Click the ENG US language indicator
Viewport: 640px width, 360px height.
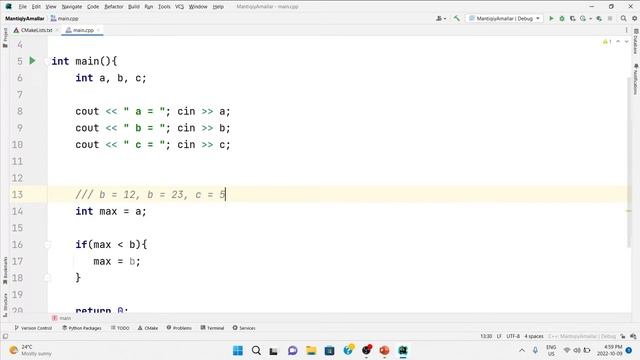(551, 350)
